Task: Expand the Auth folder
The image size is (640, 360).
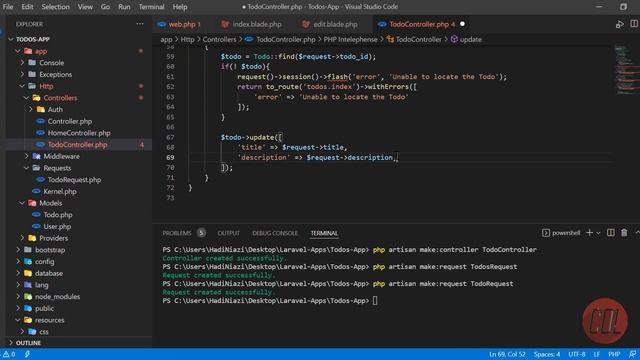Action: [31, 109]
